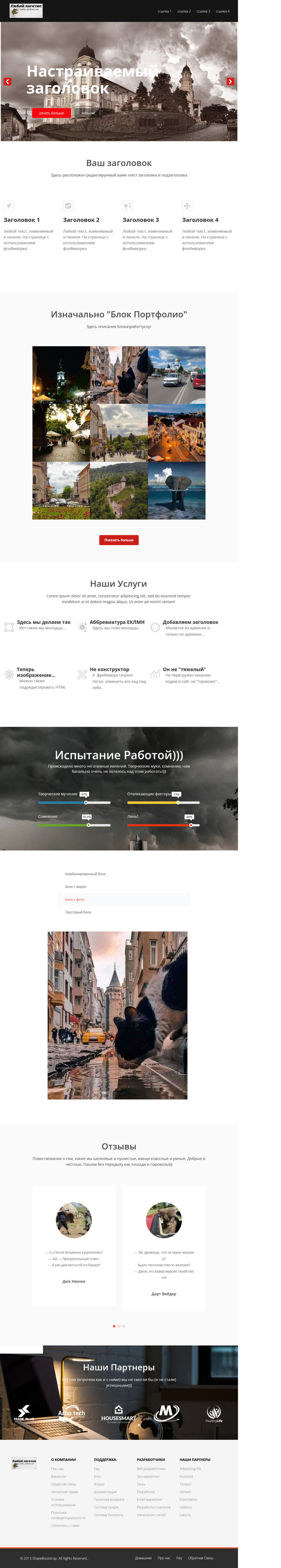
Task: Open the "ссылка 1" navigation item
Action: coord(164,11)
